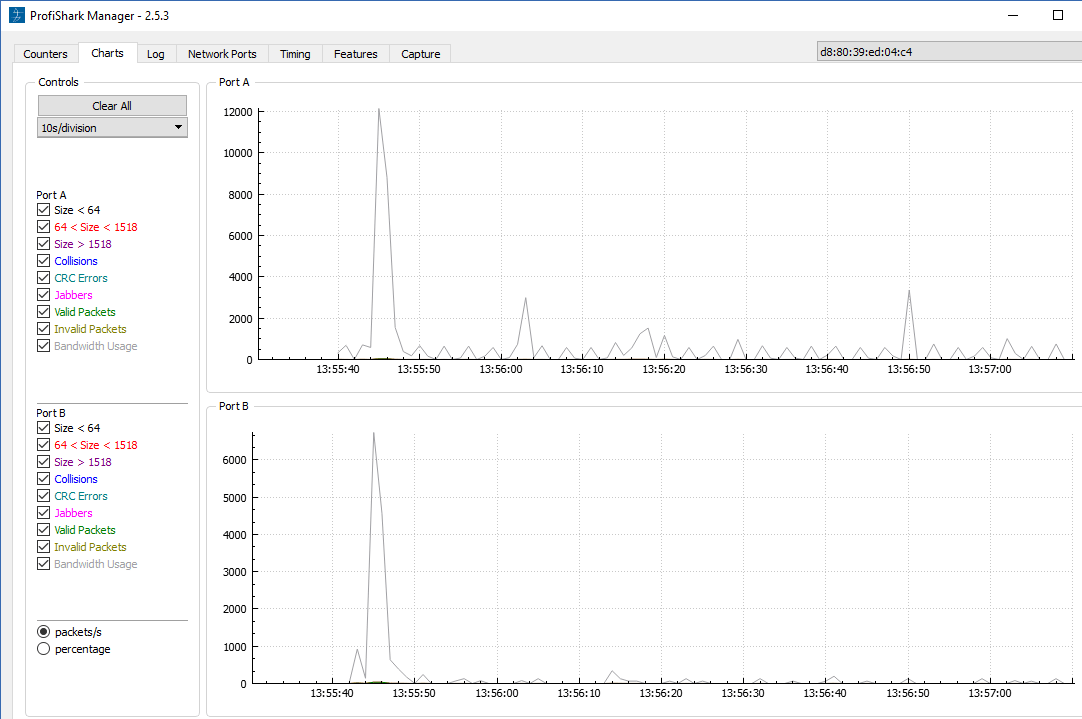This screenshot has height=719, width=1082.
Task: Toggle Port A CRC Errors checkbox
Action: pos(43,278)
